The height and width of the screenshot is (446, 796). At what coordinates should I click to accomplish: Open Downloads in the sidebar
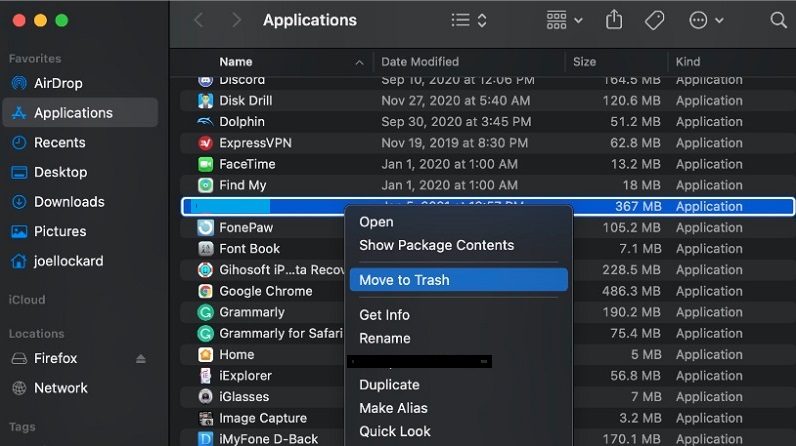[x=69, y=201]
